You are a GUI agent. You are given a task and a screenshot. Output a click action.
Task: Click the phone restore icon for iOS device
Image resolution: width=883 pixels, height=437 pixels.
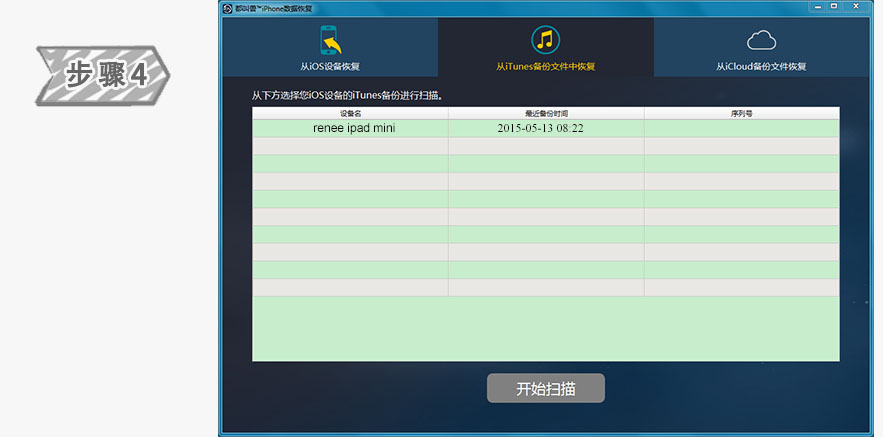331,41
